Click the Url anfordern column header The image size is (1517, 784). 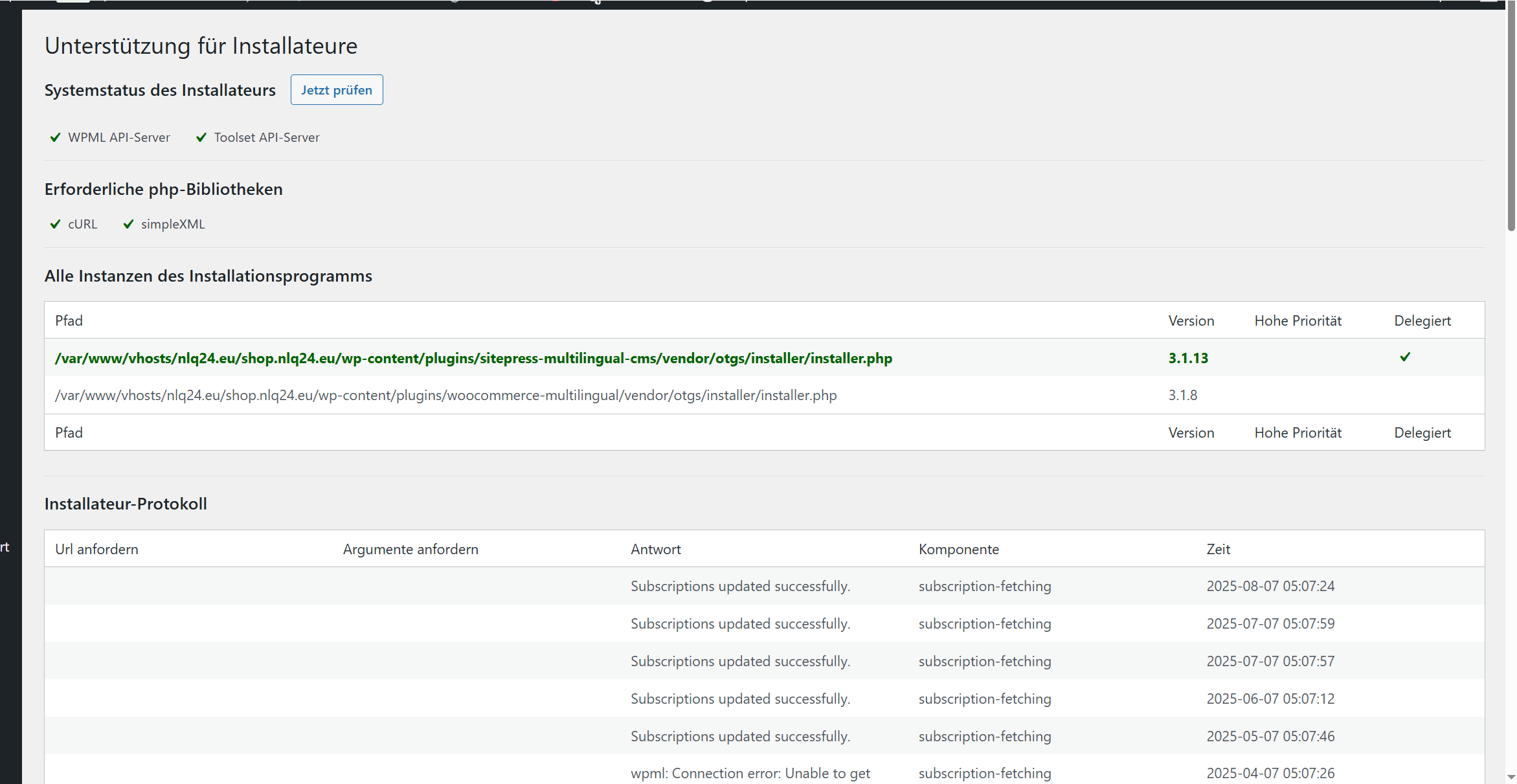point(96,549)
